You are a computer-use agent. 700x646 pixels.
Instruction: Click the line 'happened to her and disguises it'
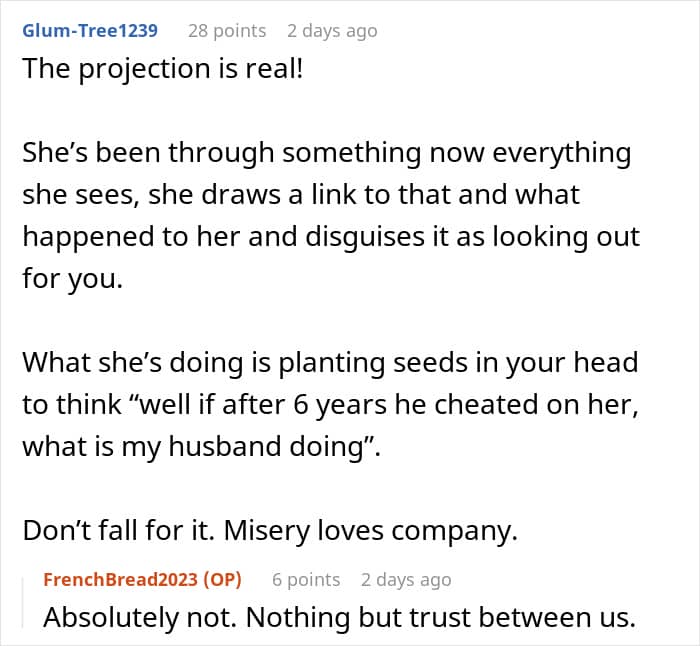331,237
